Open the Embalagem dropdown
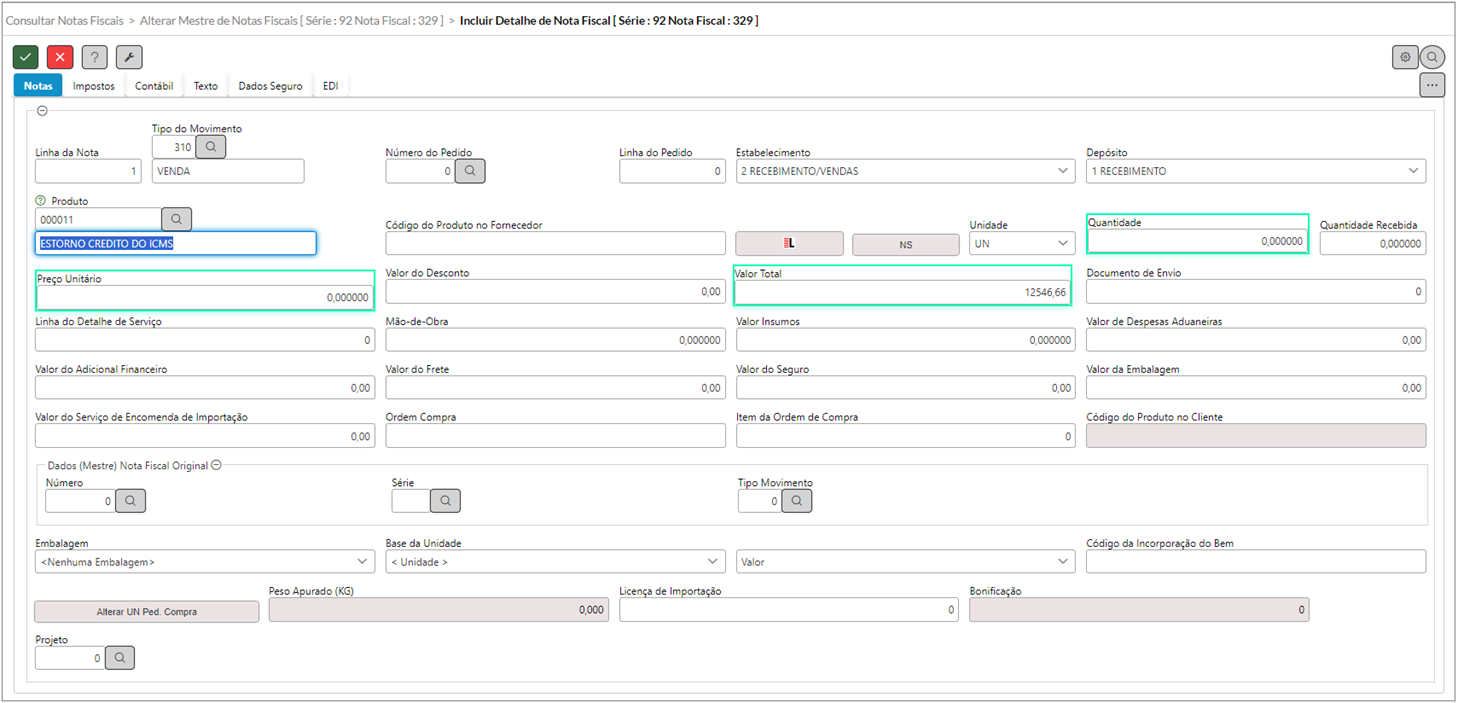 [x=205, y=562]
